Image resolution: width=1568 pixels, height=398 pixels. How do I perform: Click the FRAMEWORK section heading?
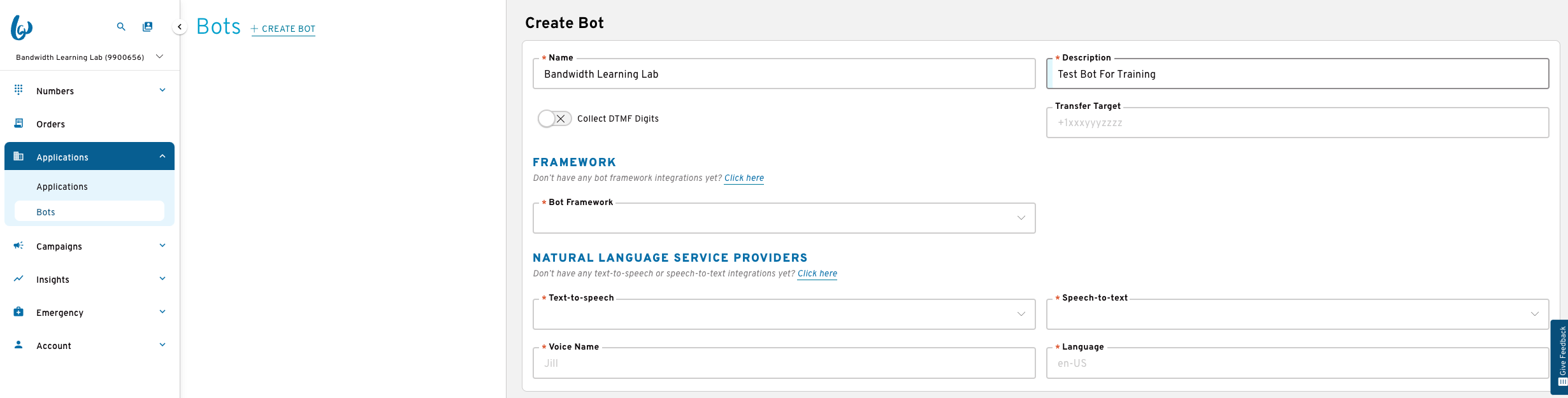coord(575,162)
